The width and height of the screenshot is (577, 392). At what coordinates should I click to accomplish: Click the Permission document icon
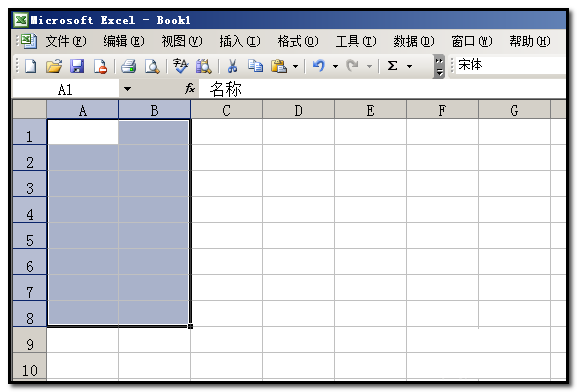coord(100,67)
